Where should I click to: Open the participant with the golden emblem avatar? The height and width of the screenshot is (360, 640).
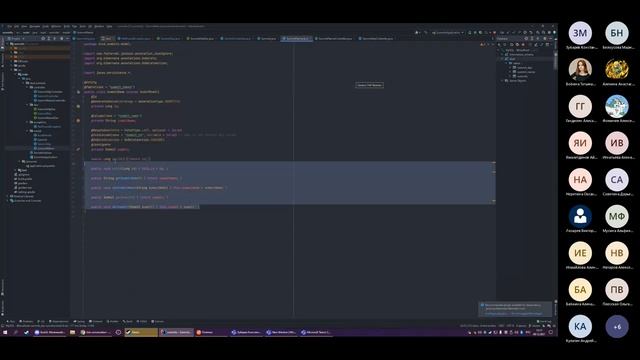point(617,70)
